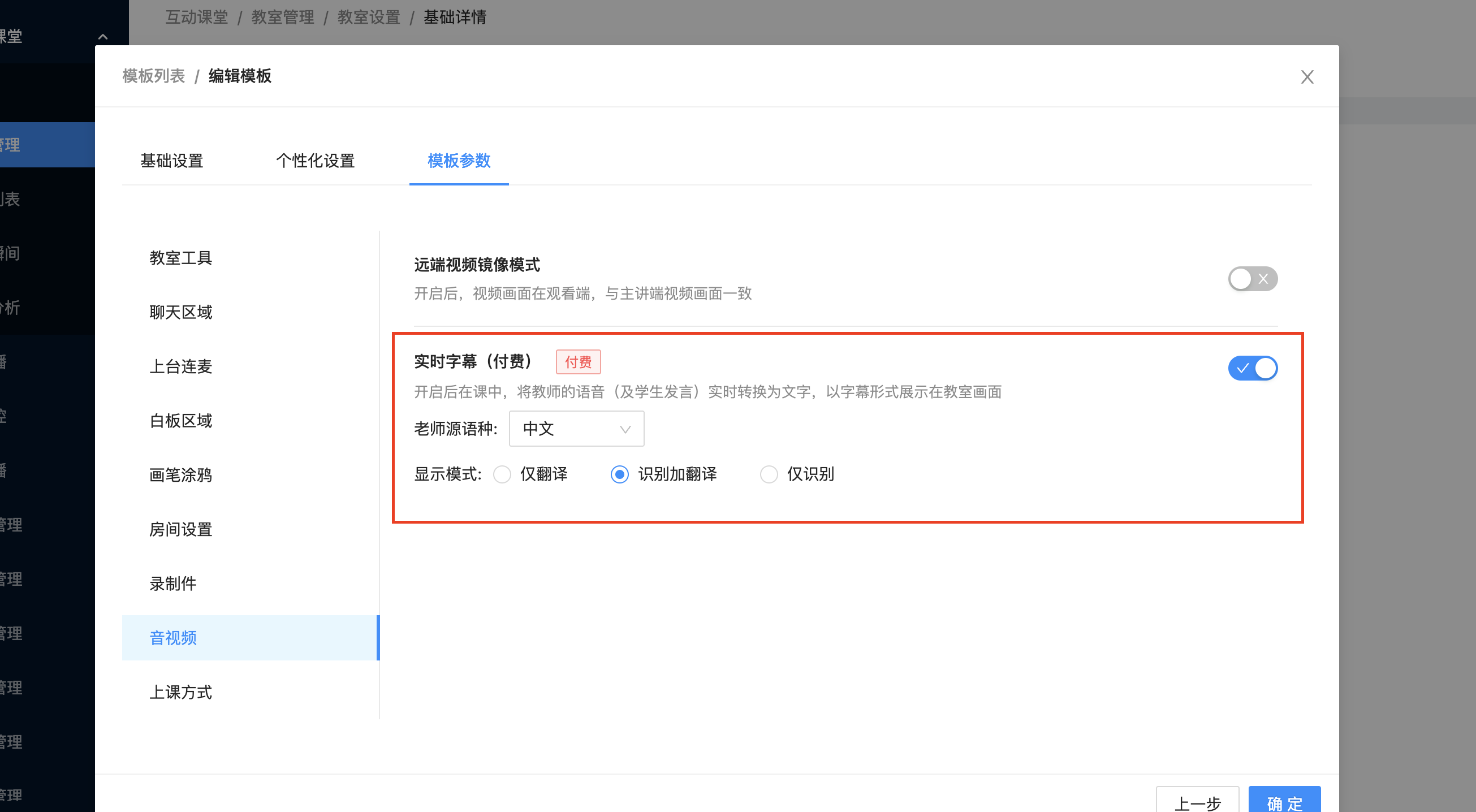Turn off the 实时字幕 switch
1476x812 pixels.
1253,368
